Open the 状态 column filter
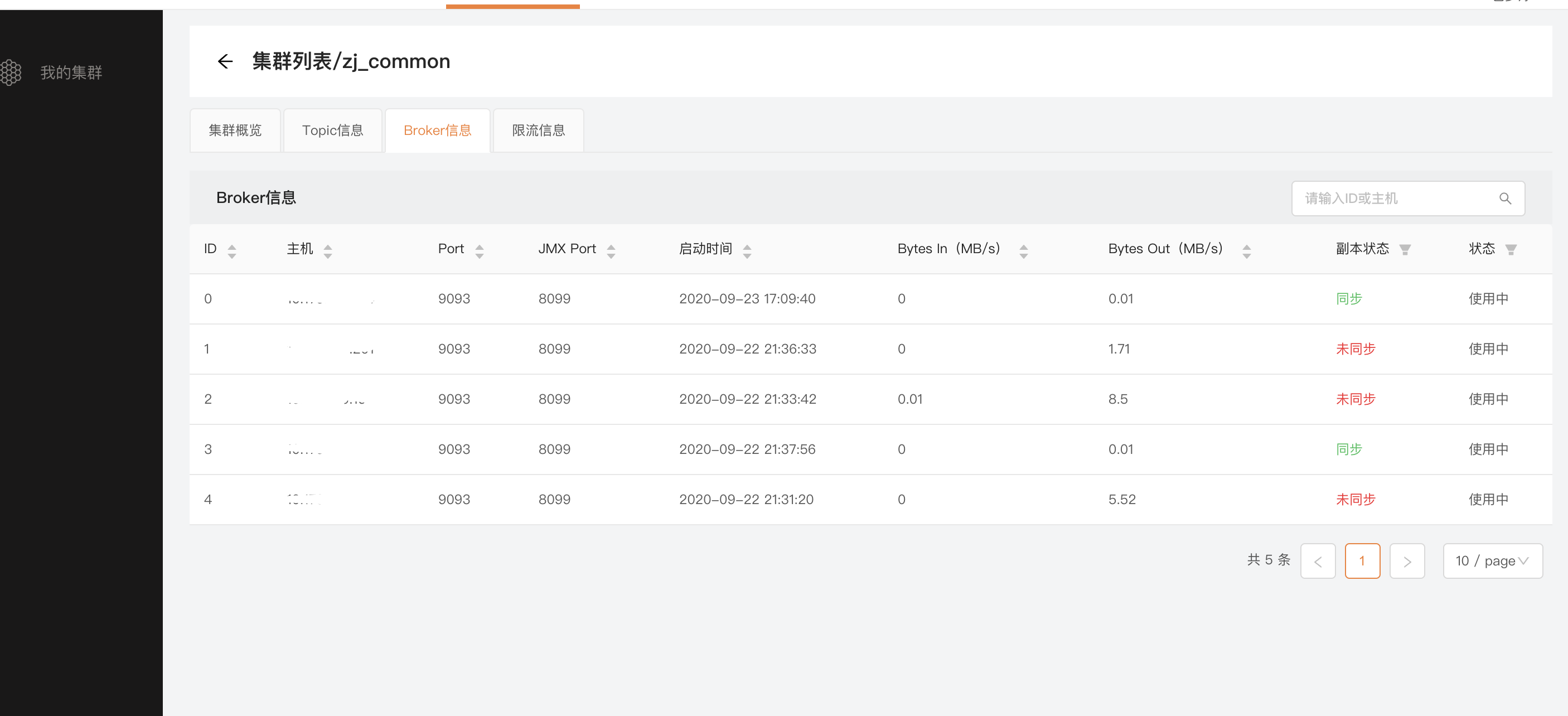 click(x=1510, y=250)
